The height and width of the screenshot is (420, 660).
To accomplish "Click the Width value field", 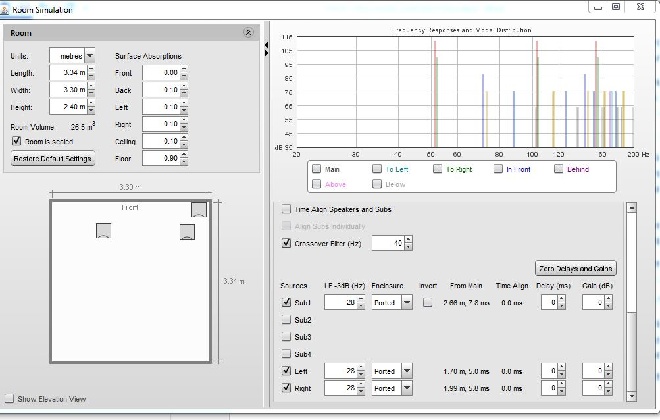I will [x=68, y=90].
